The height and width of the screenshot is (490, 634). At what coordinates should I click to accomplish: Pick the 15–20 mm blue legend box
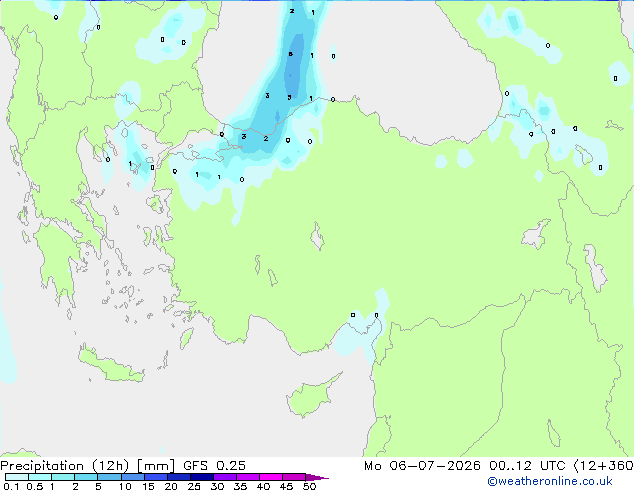pos(156,477)
